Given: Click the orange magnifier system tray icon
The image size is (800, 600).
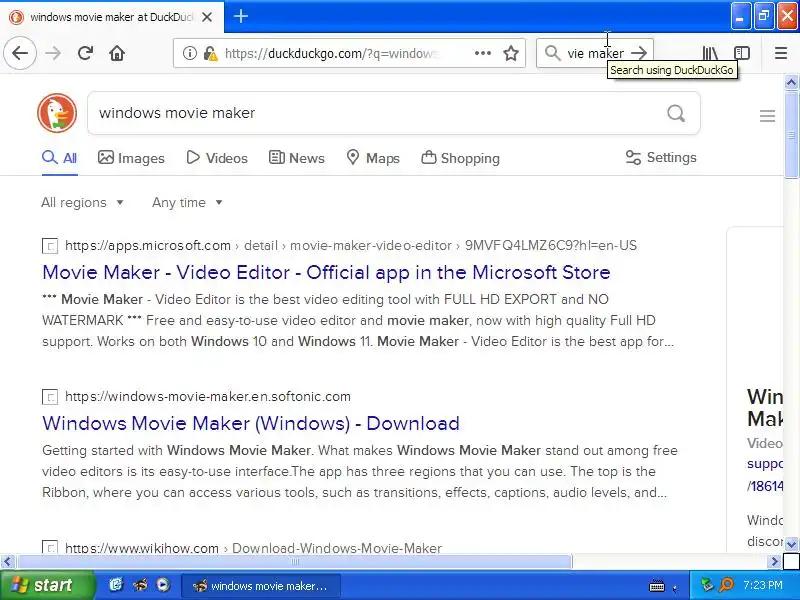Looking at the screenshot, I should pyautogui.click(x=726, y=585).
